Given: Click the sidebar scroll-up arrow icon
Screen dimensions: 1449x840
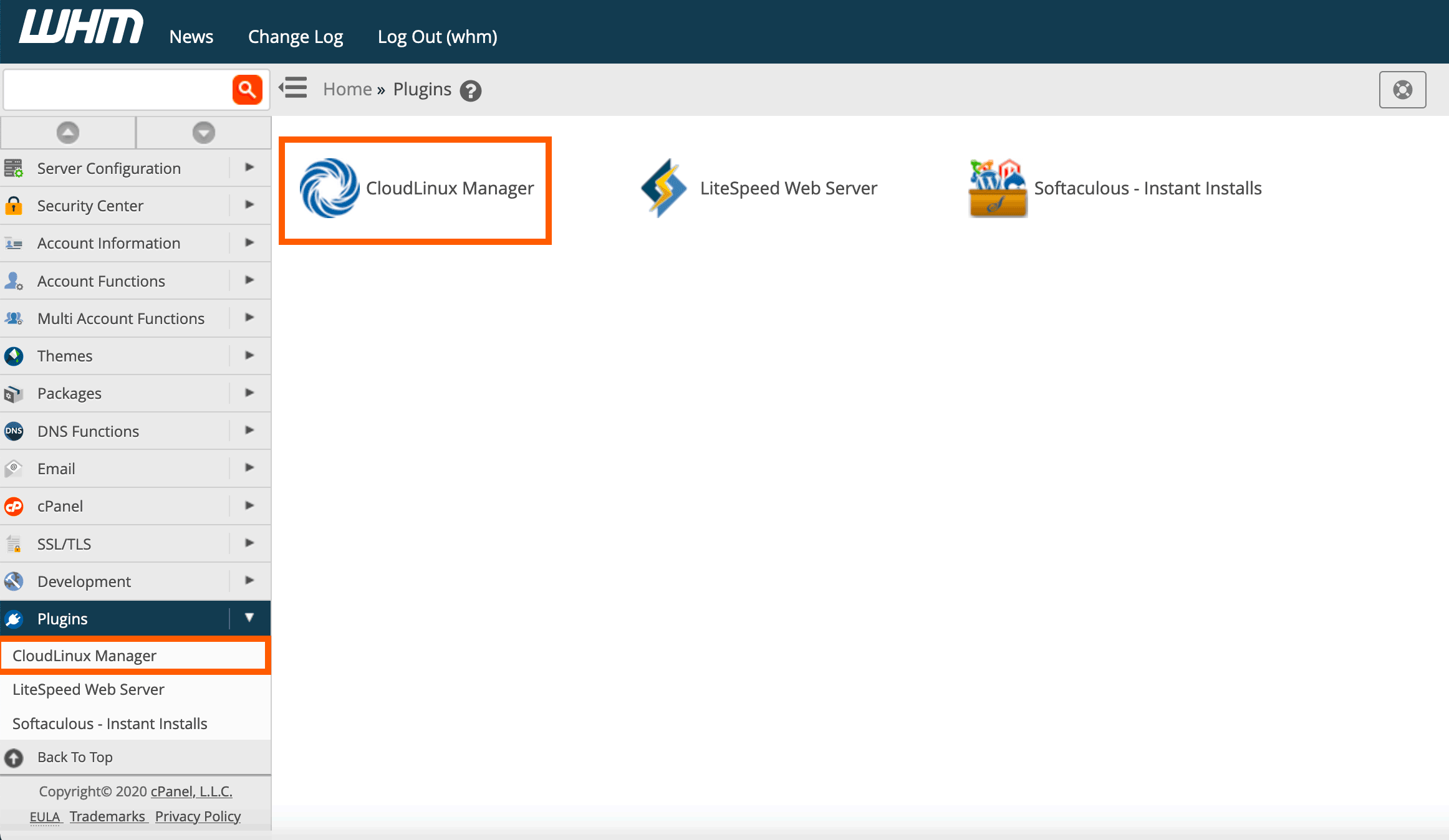Looking at the screenshot, I should point(68,132).
